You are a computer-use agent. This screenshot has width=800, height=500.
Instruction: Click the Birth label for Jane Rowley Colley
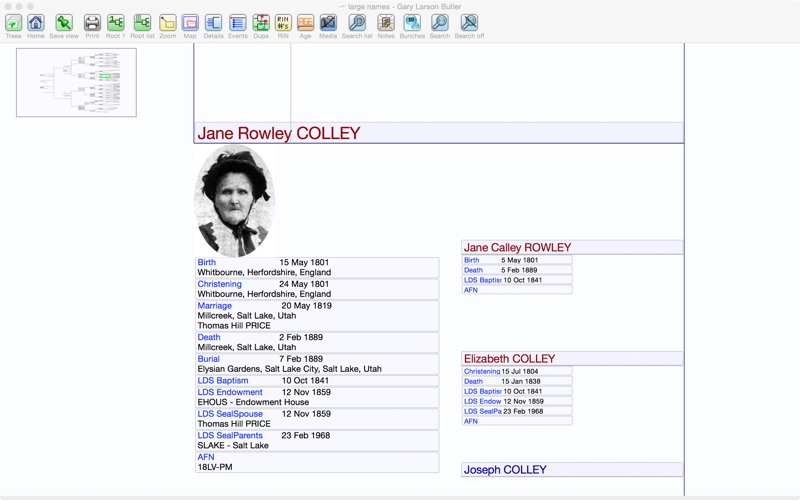point(207,262)
